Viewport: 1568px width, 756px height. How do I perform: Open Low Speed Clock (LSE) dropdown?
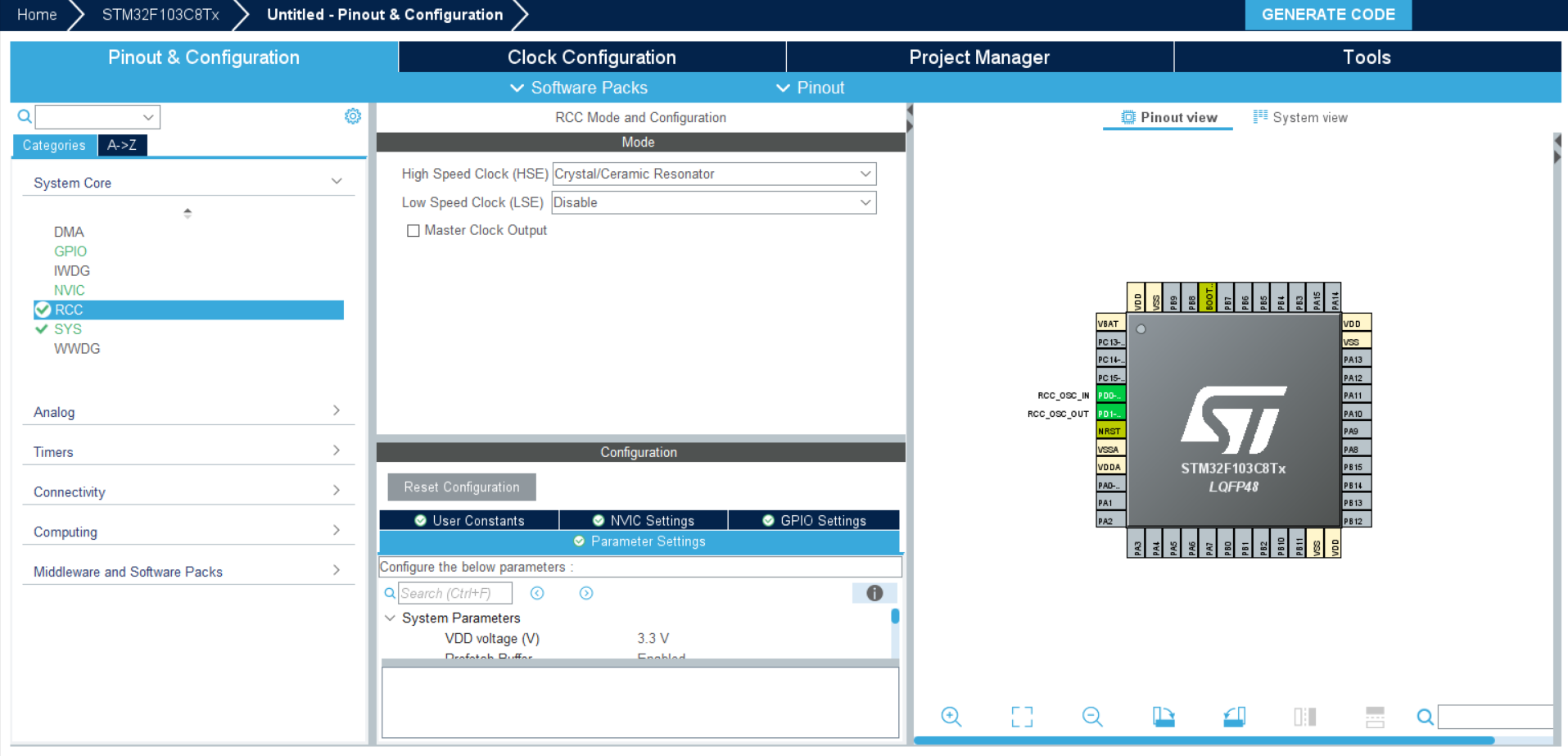[x=714, y=202]
